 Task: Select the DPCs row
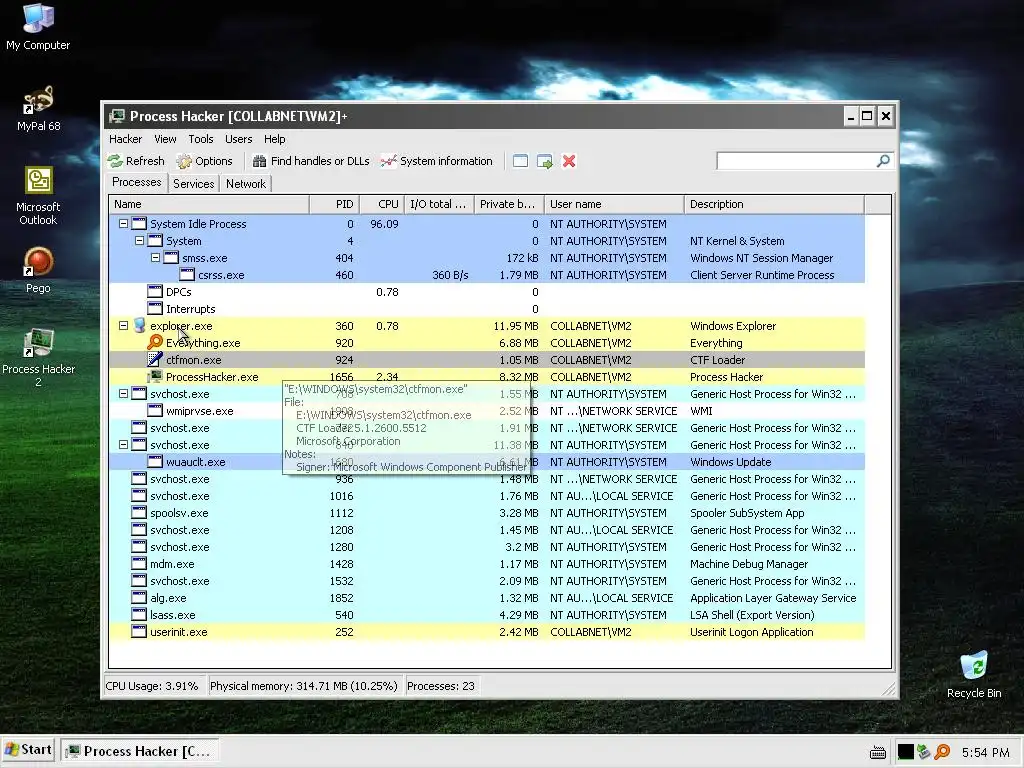point(487,292)
